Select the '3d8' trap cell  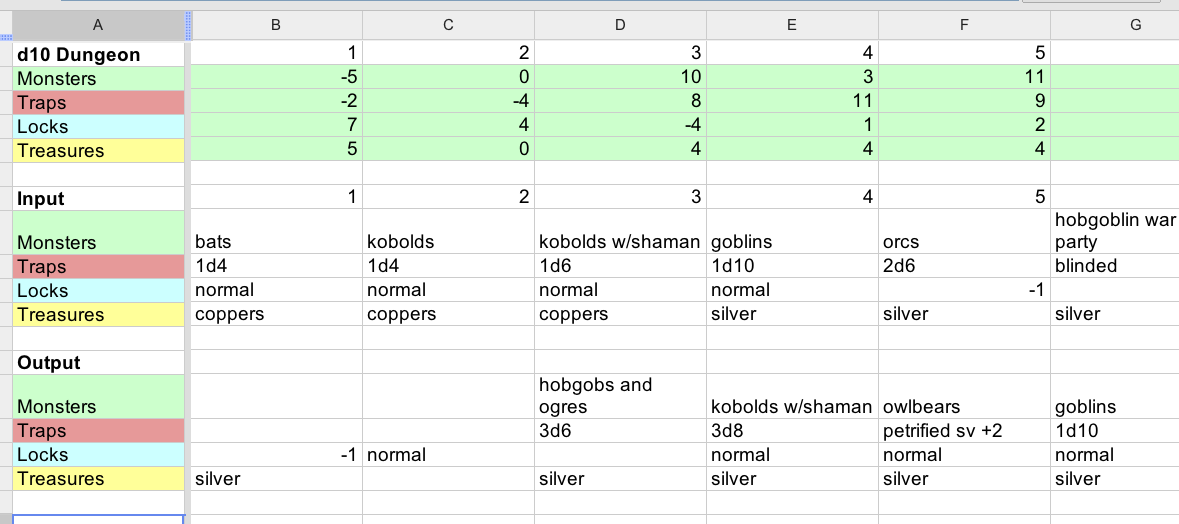[x=792, y=431]
